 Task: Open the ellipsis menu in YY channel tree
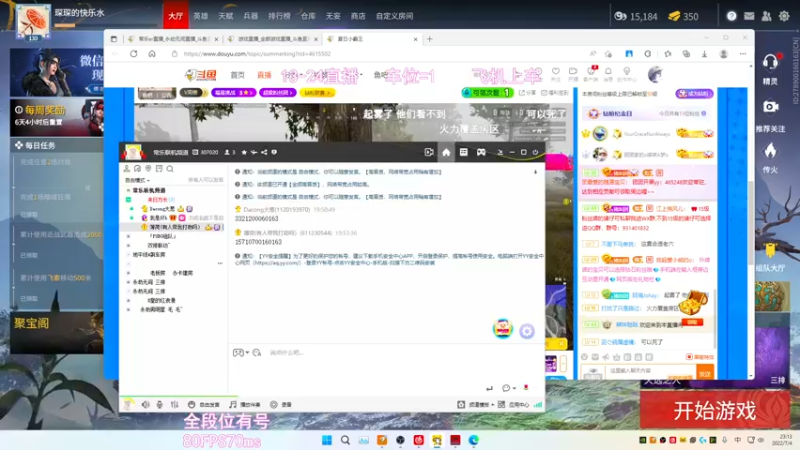(220, 263)
